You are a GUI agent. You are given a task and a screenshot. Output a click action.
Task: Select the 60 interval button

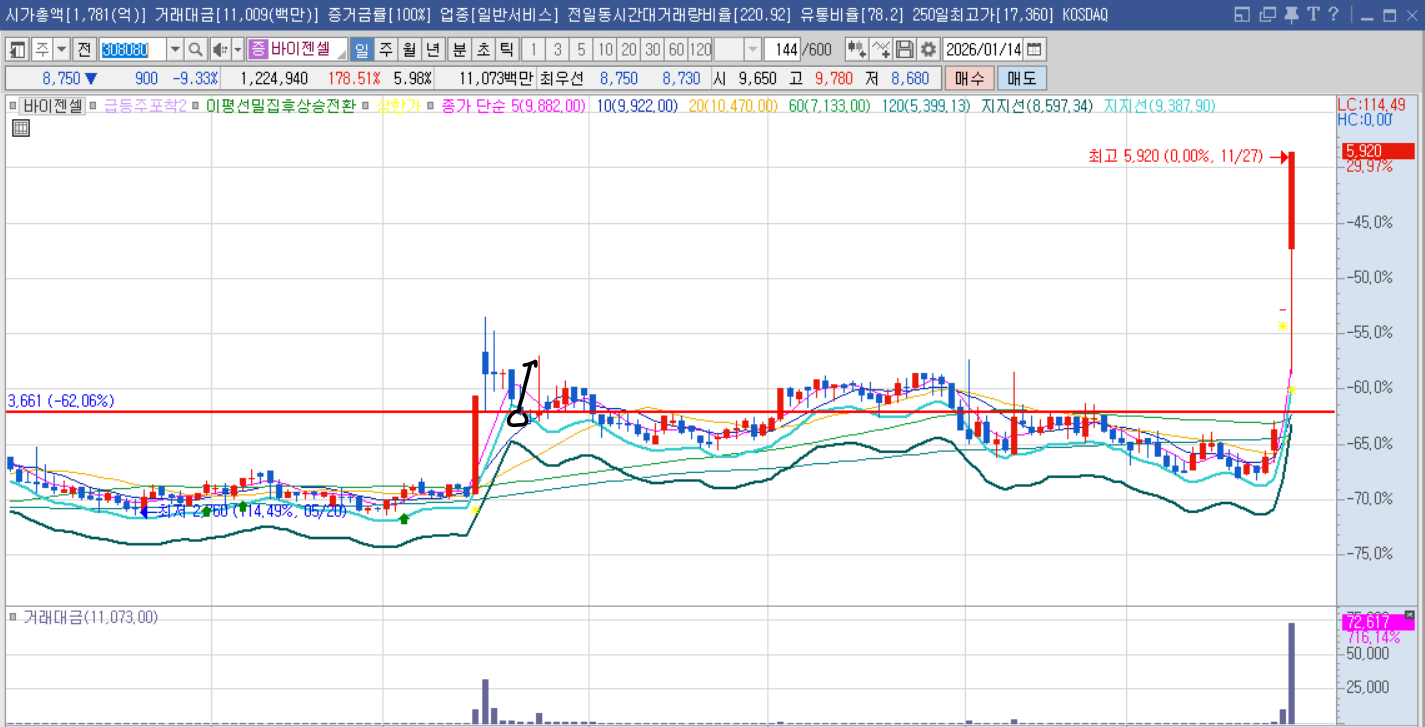click(x=677, y=49)
